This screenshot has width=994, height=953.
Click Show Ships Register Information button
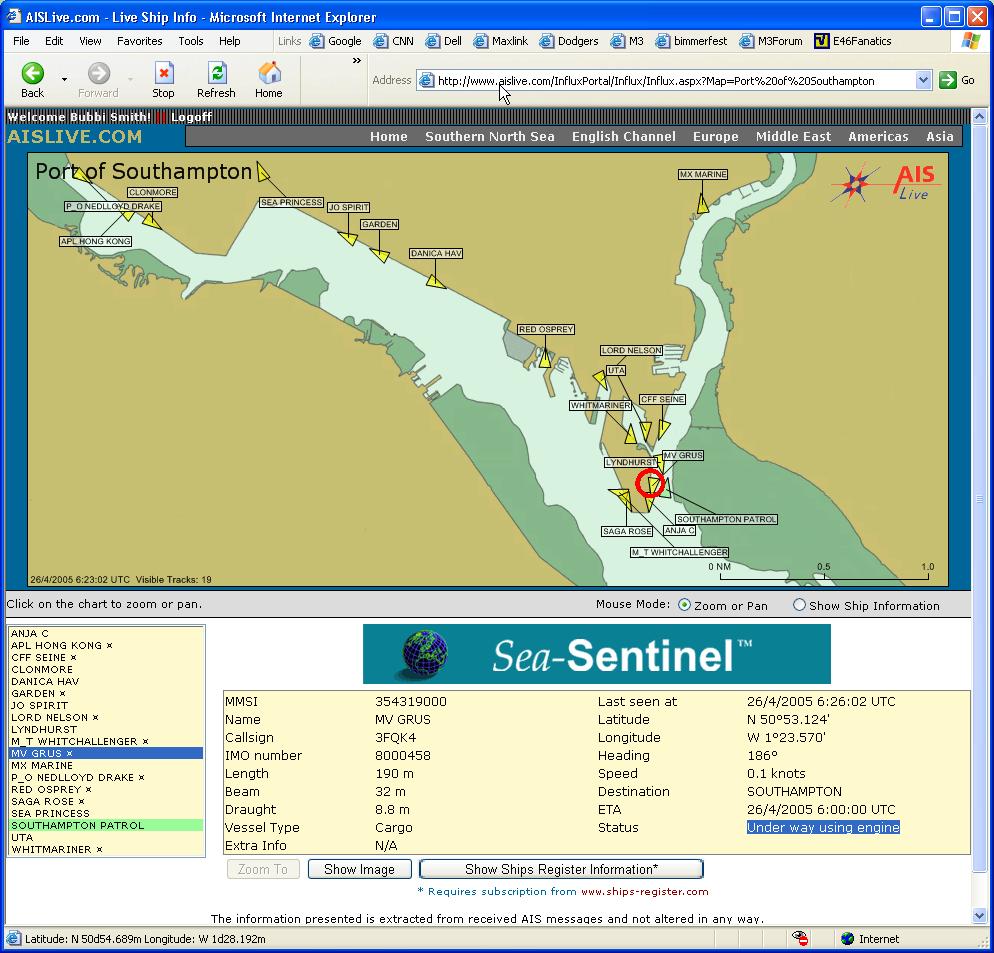click(561, 869)
